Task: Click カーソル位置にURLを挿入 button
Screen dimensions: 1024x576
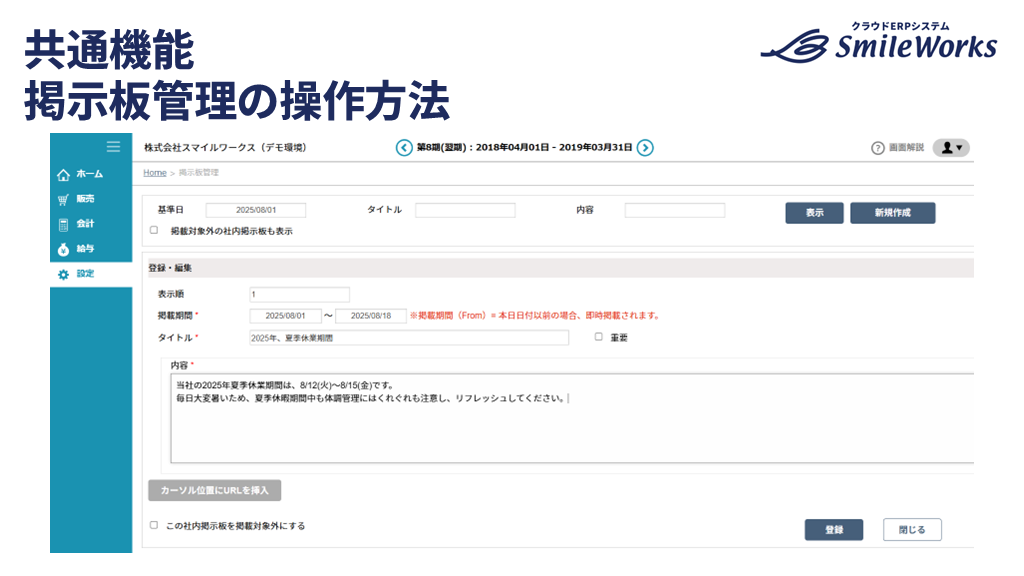Action: point(215,490)
